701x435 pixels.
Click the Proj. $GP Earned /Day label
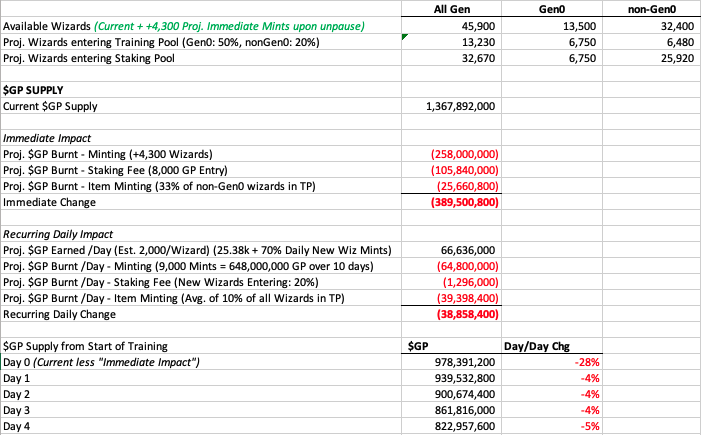(x=197, y=250)
